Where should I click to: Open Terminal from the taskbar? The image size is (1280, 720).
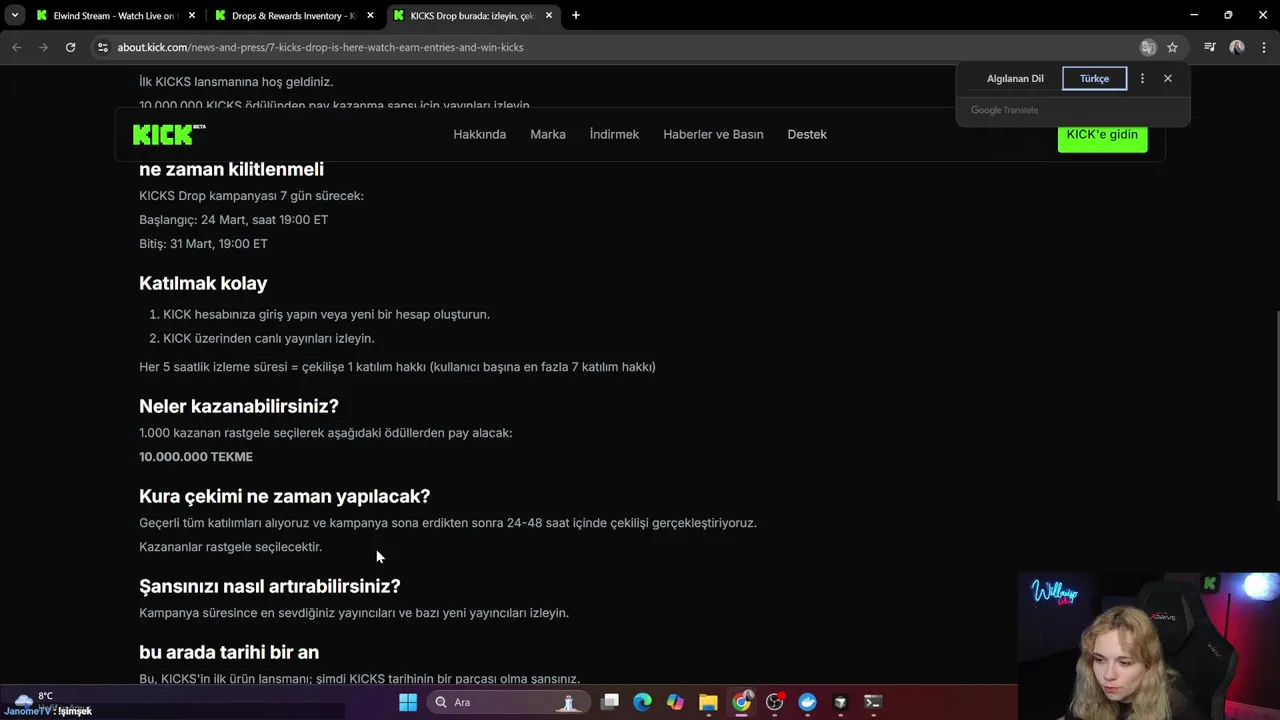(x=873, y=702)
